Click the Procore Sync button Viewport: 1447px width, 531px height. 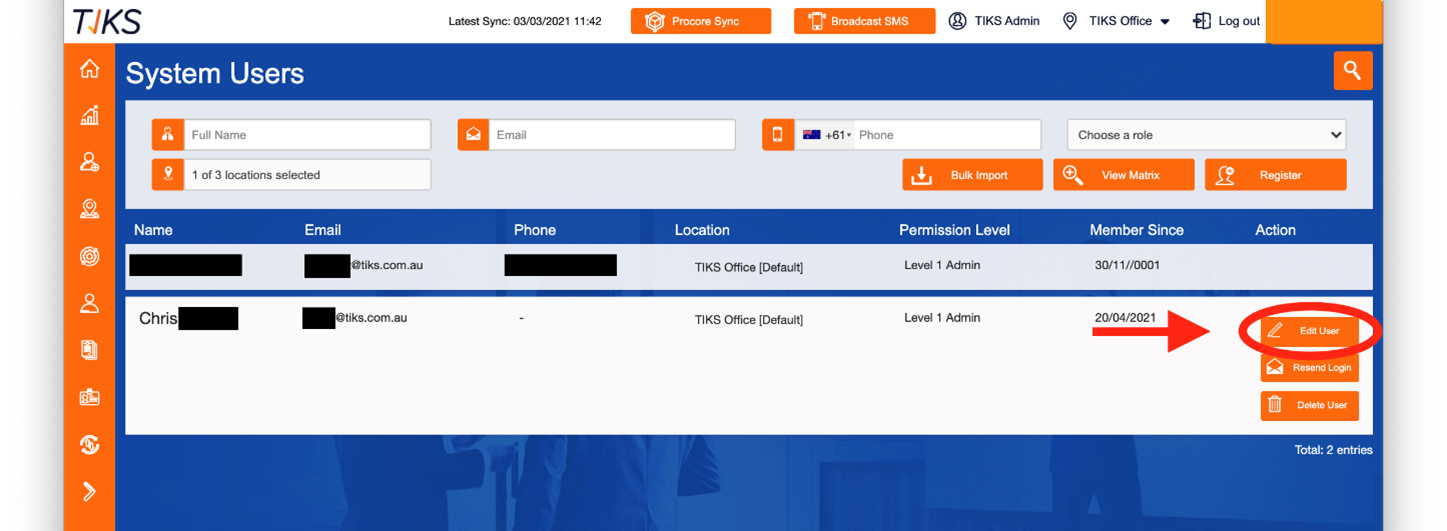coord(701,21)
